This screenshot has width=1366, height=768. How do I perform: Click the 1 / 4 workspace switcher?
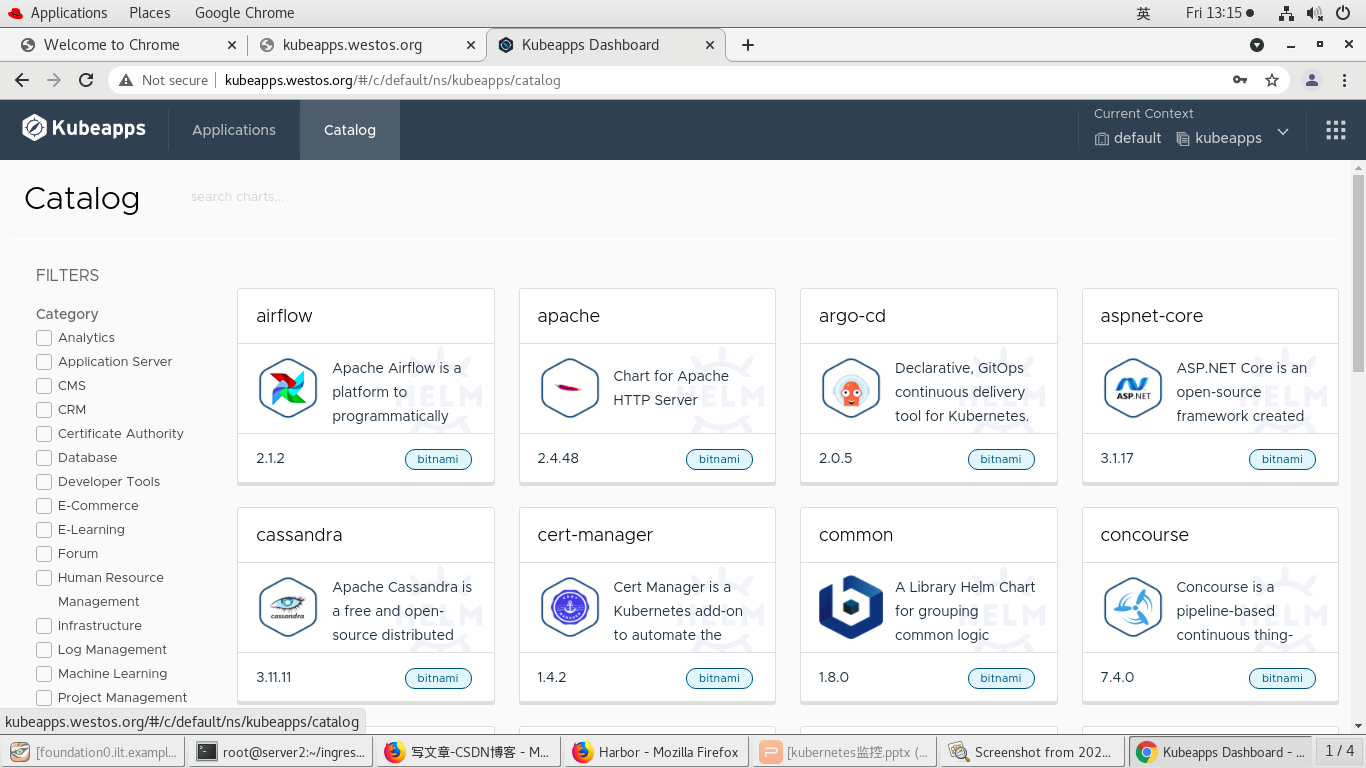coord(1340,751)
